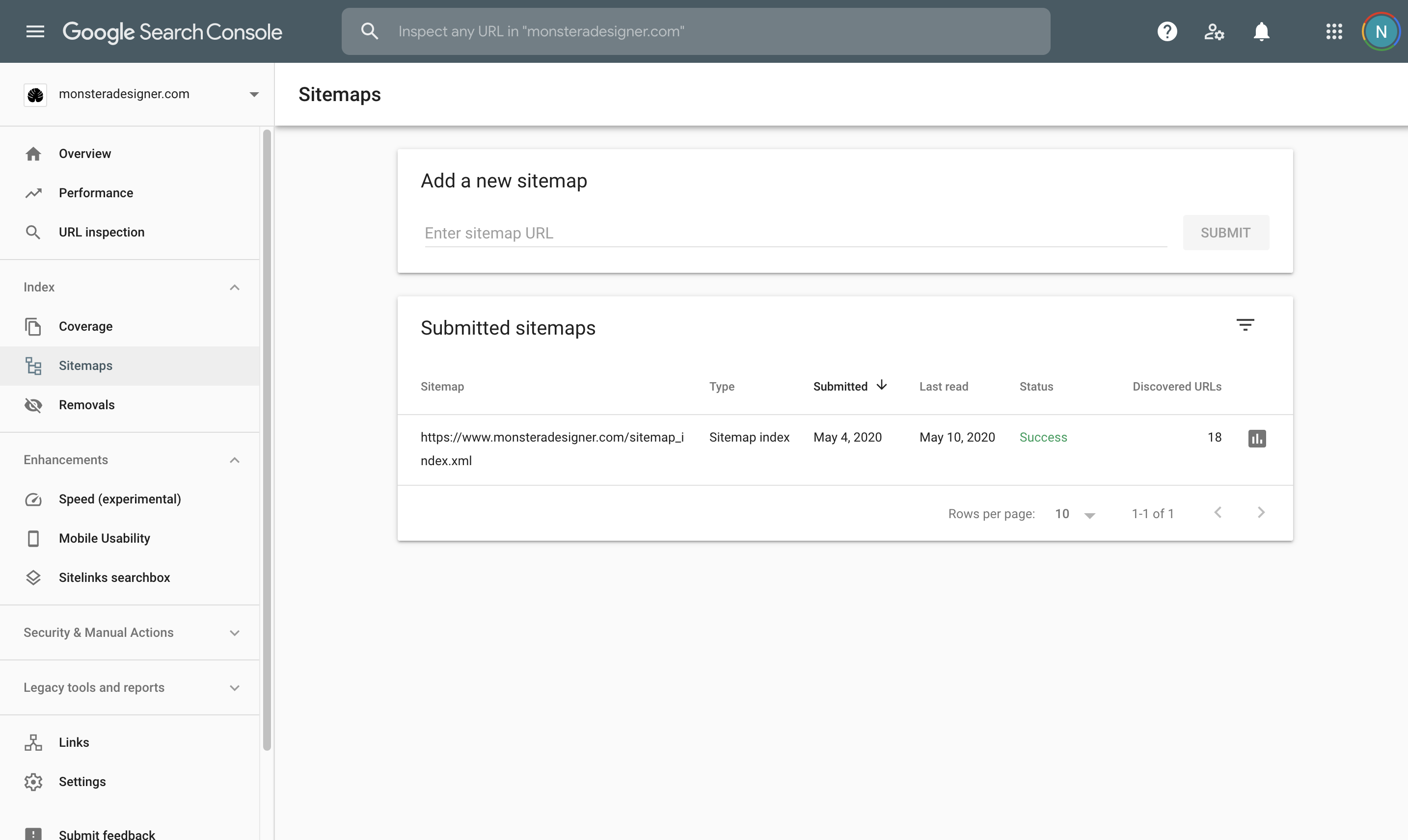Open the notifications bell
The width and height of the screenshot is (1408, 840).
tap(1261, 32)
